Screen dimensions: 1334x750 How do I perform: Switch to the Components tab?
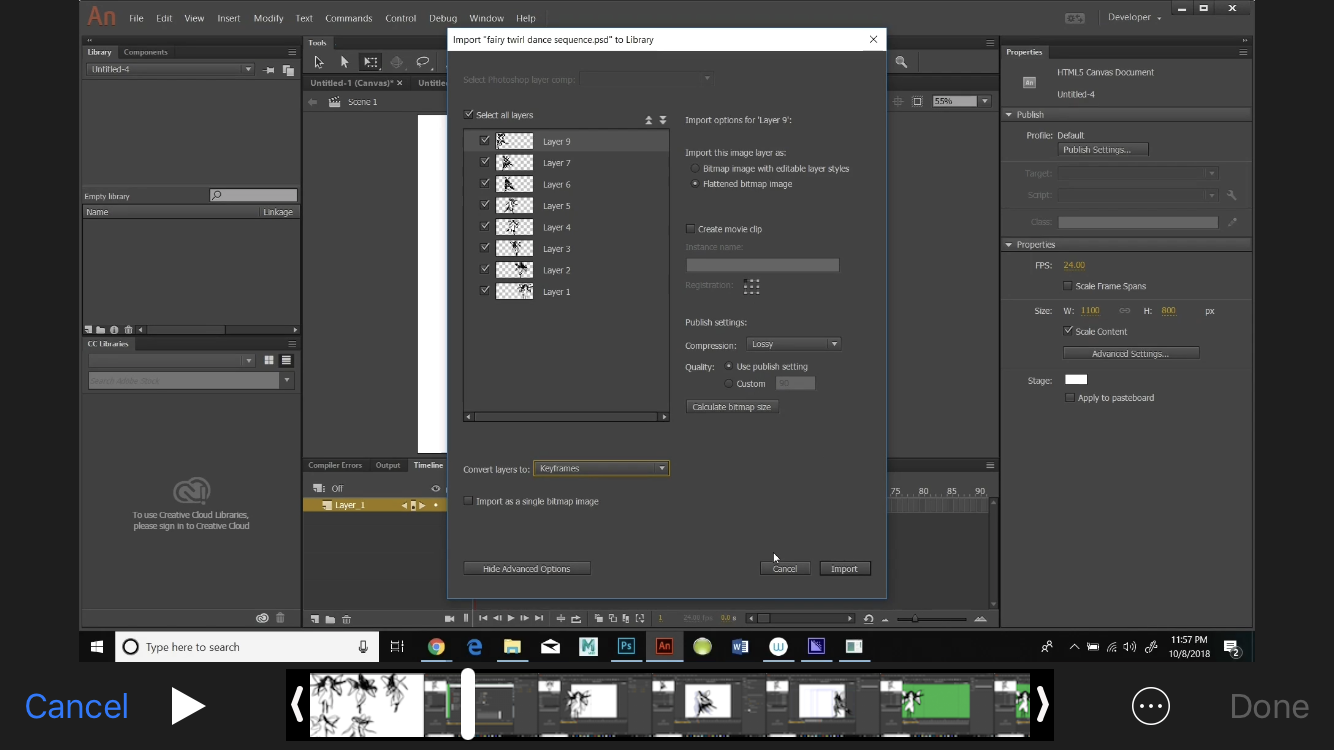145,52
